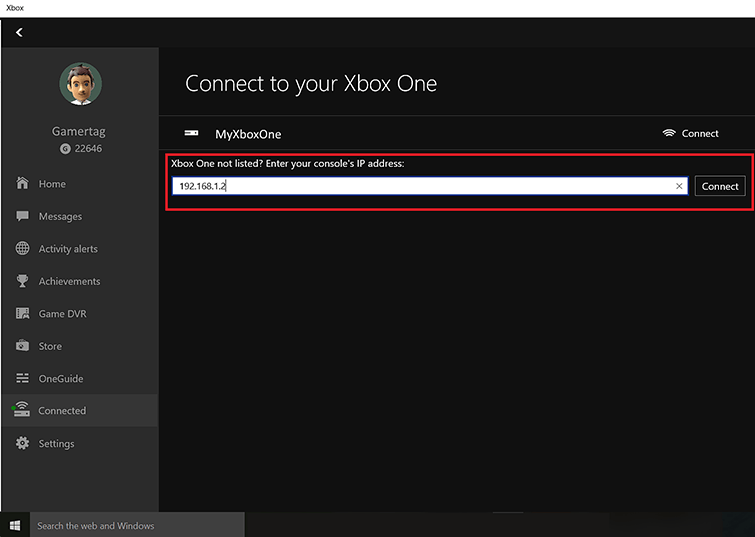This screenshot has width=755, height=537.
Task: Click the OneGuide list icon
Action: pos(22,378)
